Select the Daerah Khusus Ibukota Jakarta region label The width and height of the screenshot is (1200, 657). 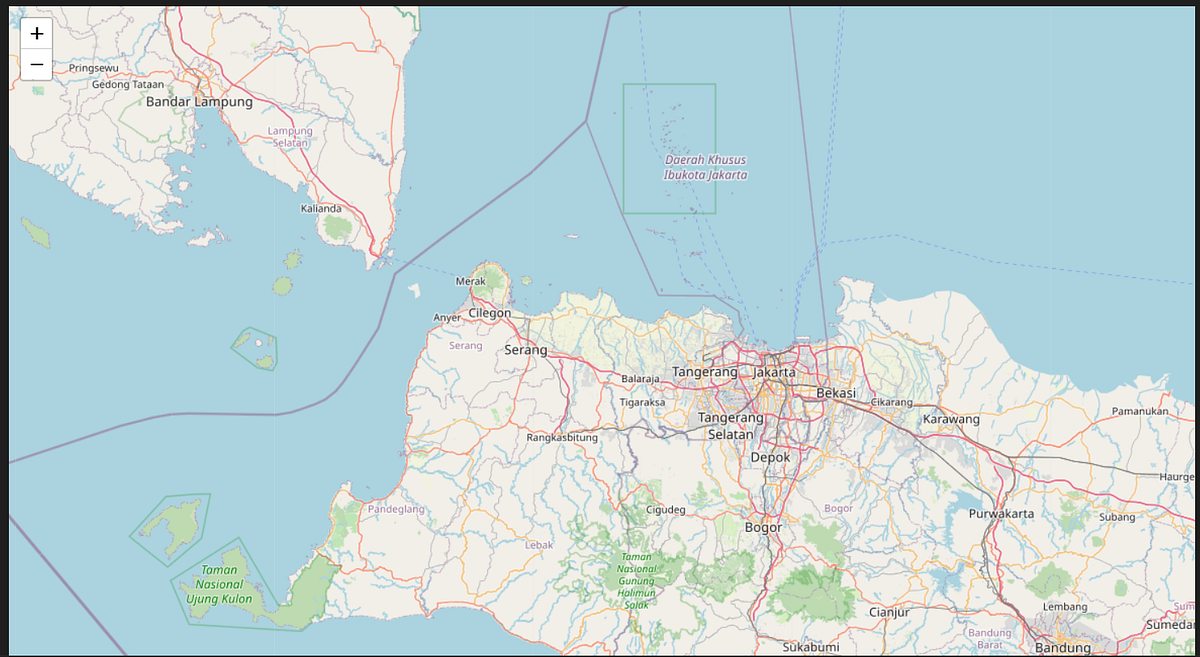coord(706,166)
